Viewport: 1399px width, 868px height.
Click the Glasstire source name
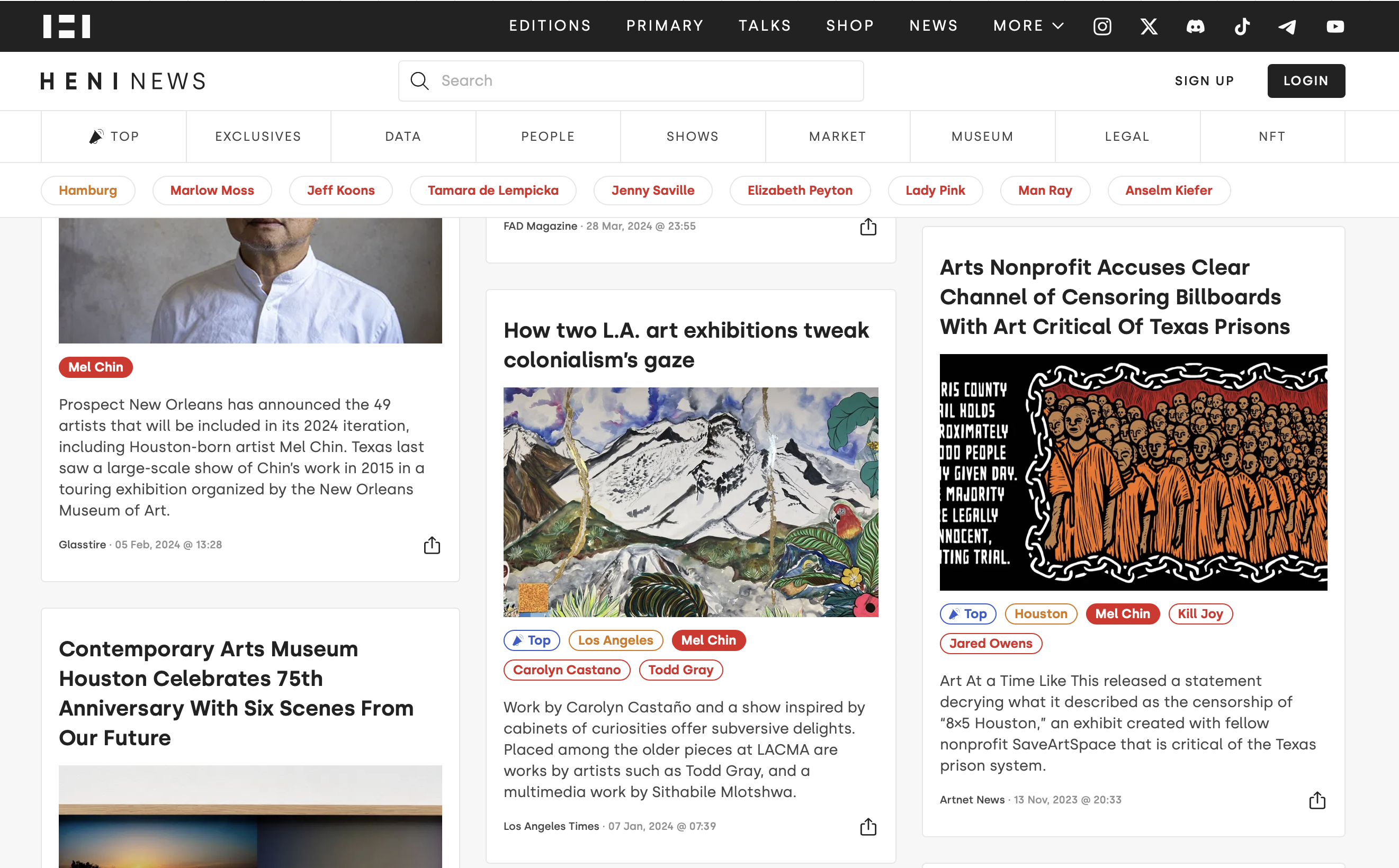click(x=82, y=545)
